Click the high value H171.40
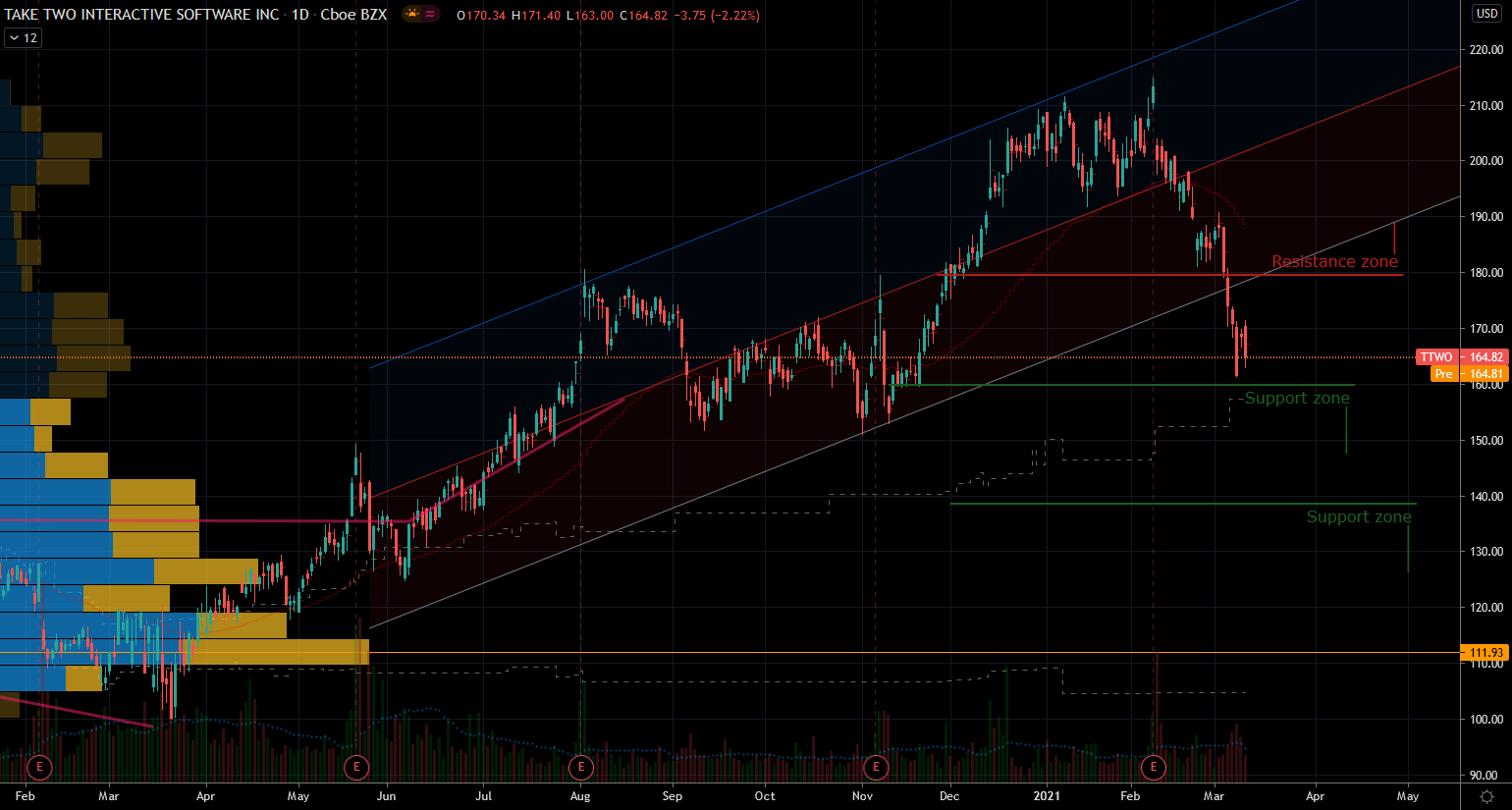1512x810 pixels. tap(536, 15)
